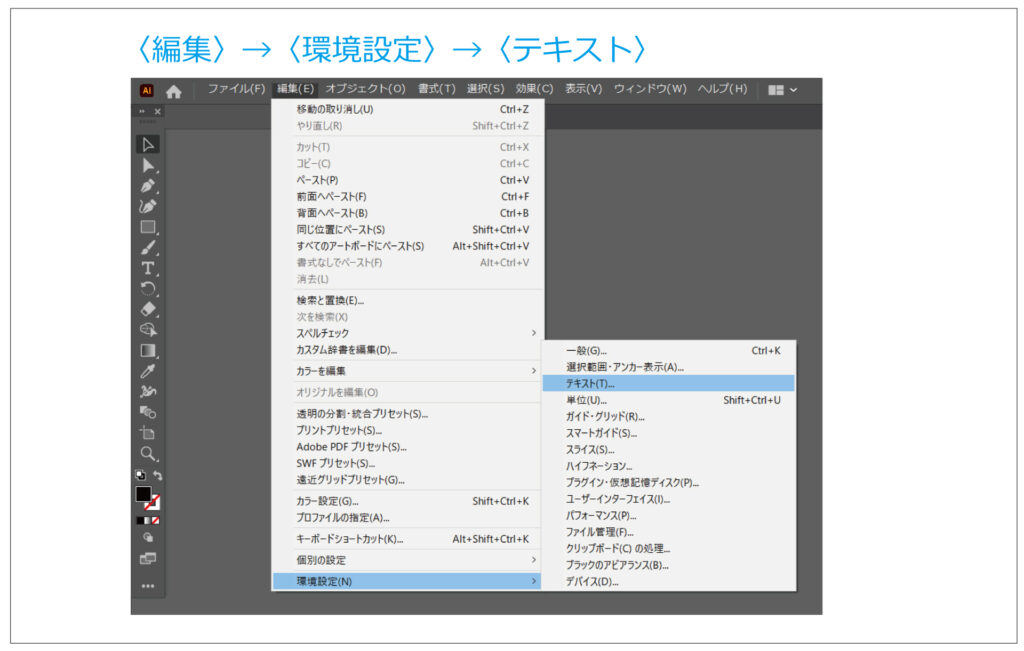Open the オブジェクト(O) menu

(x=366, y=89)
